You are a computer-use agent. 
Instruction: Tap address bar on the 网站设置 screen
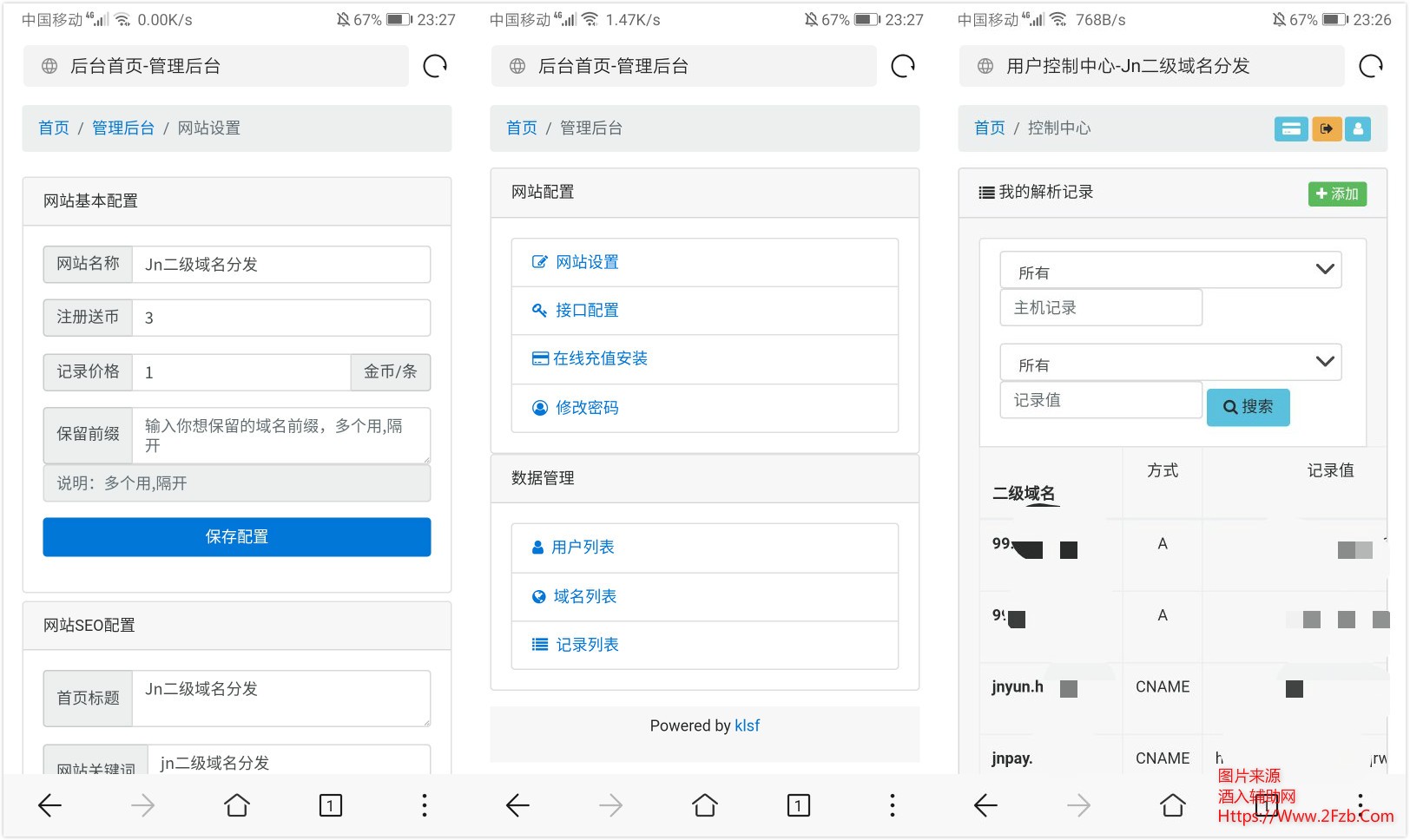pos(215,66)
